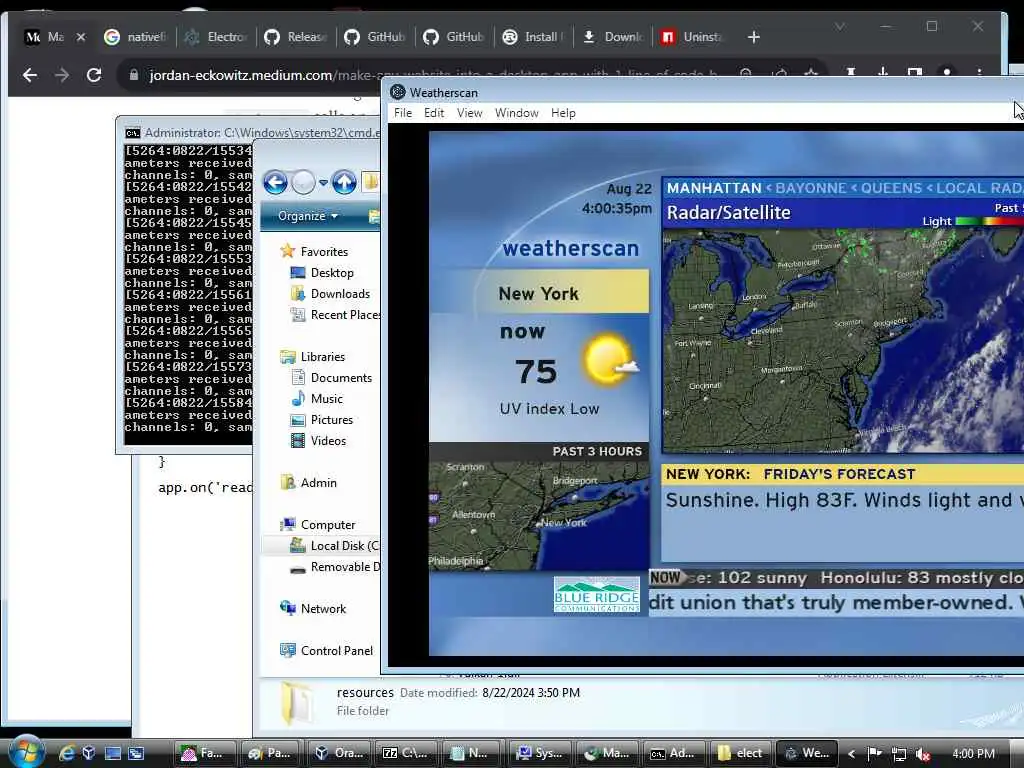Select Network in the navigation pane
The image size is (1024, 768).
coord(313,609)
